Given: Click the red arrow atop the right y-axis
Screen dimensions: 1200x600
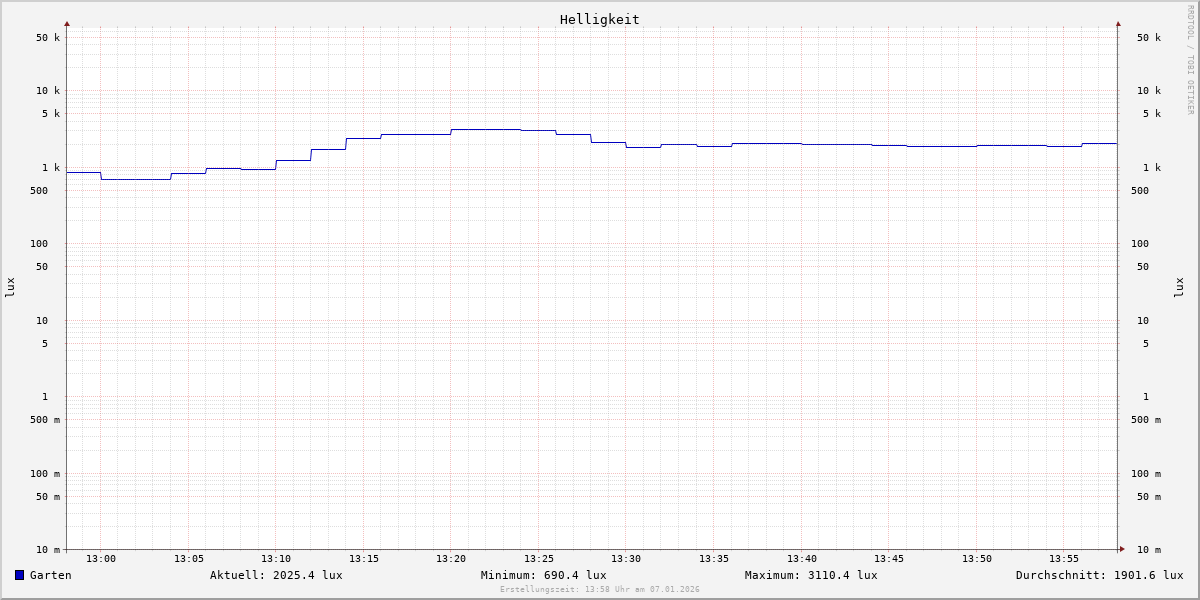Looking at the screenshot, I should click(x=1118, y=23).
